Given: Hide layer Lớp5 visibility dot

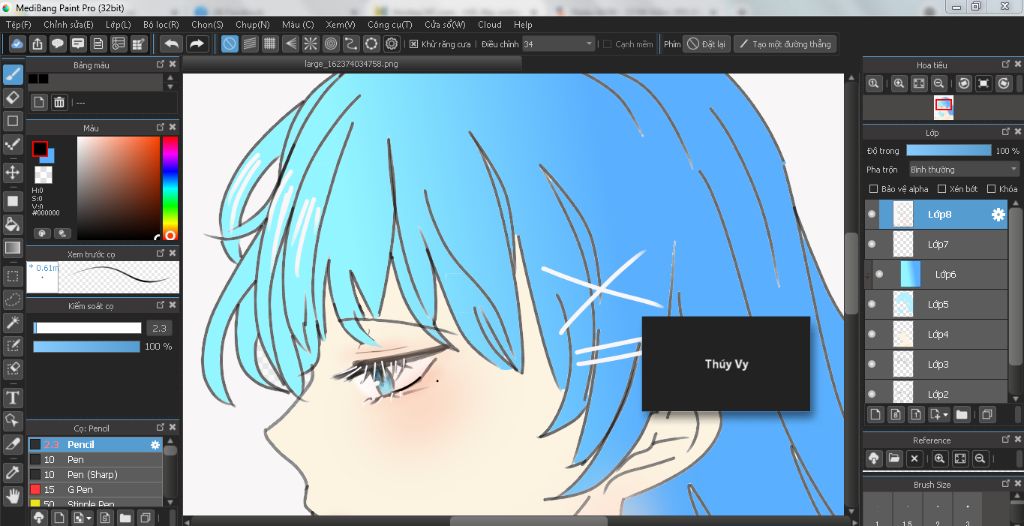Looking at the screenshot, I should coord(872,304).
